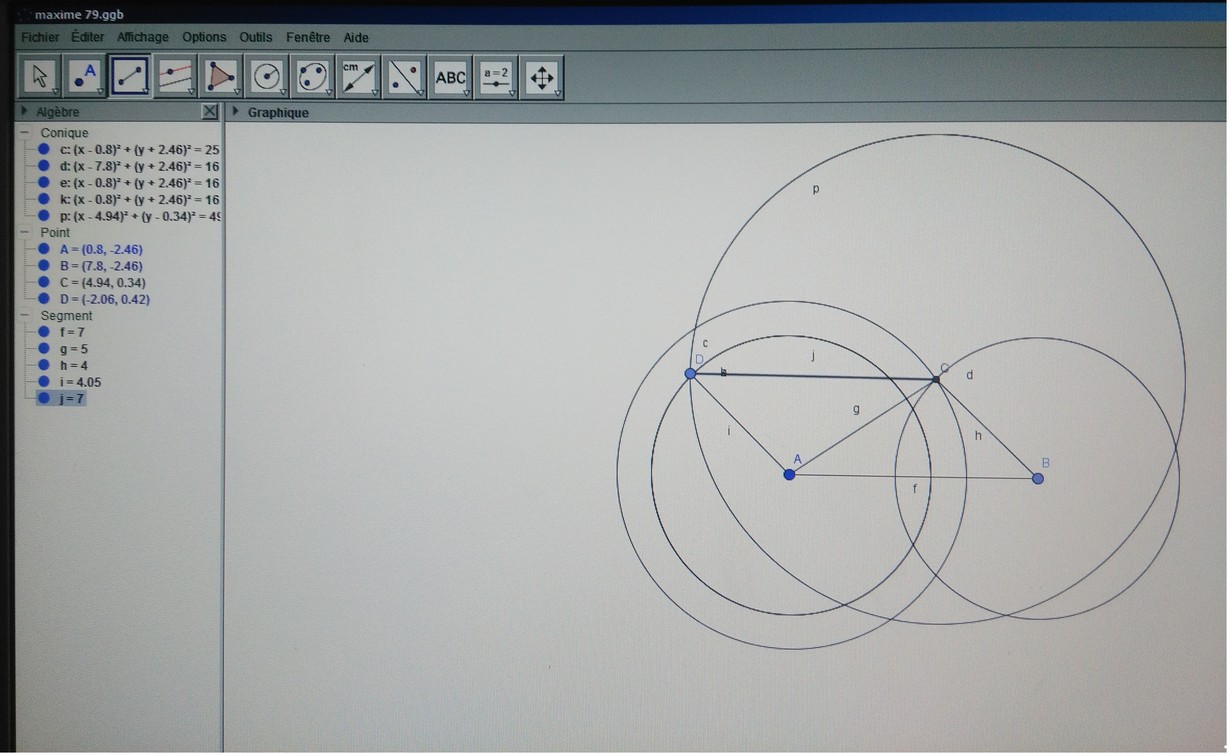The width and height of the screenshot is (1230, 756).
Task: Select the Move Graphics View tool
Action: [542, 77]
